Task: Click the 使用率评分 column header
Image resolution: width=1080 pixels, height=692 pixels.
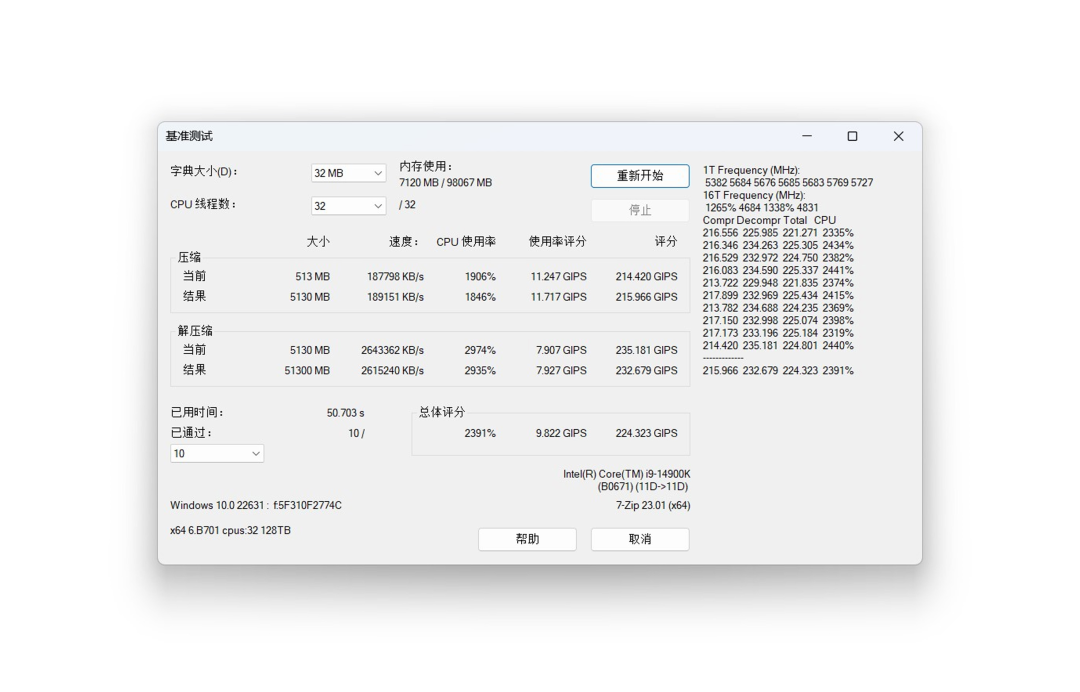Action: pos(557,242)
